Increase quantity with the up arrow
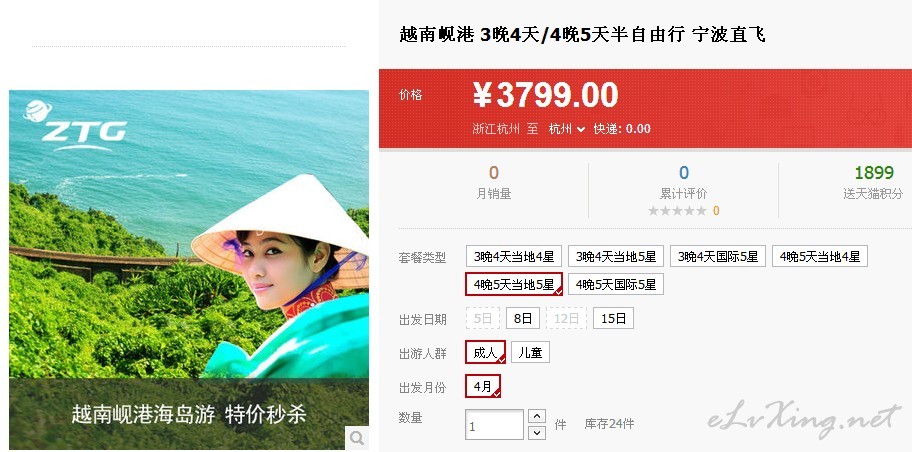Image resolution: width=912 pixels, height=452 pixels. [536, 416]
